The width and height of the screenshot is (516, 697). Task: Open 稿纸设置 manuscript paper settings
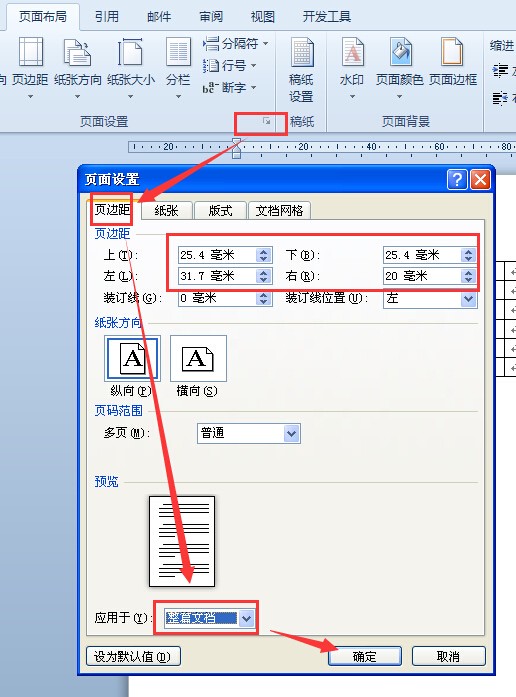click(x=301, y=70)
